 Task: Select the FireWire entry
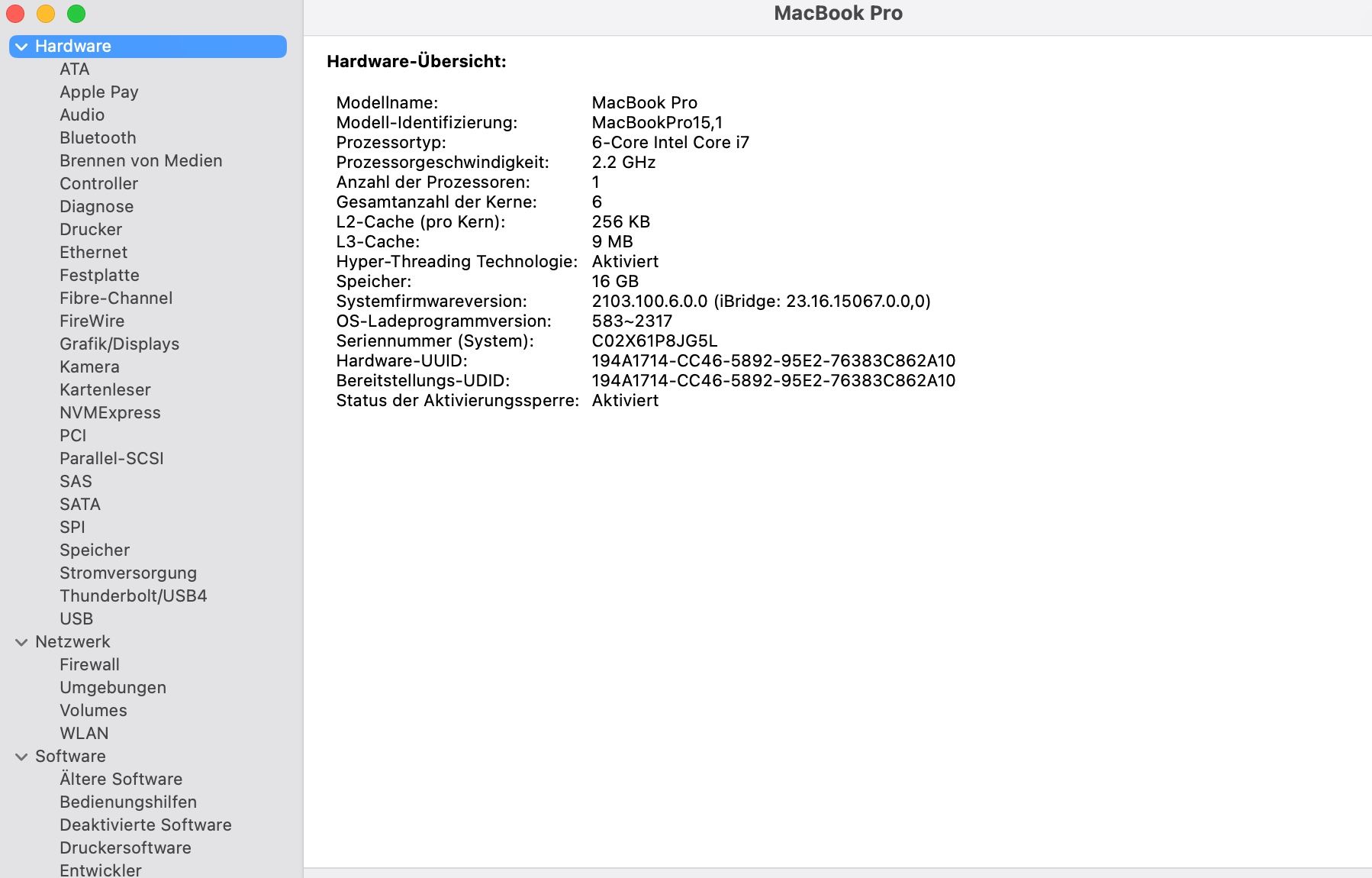pos(92,321)
